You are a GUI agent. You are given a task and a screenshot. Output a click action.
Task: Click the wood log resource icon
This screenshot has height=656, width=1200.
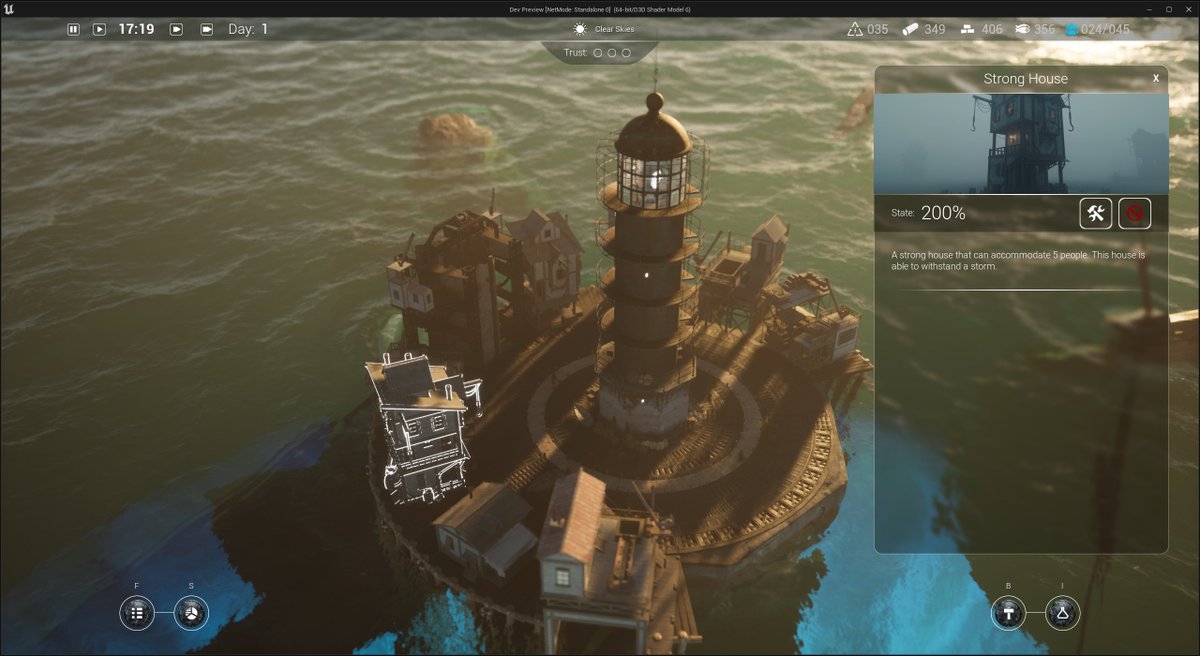click(910, 29)
